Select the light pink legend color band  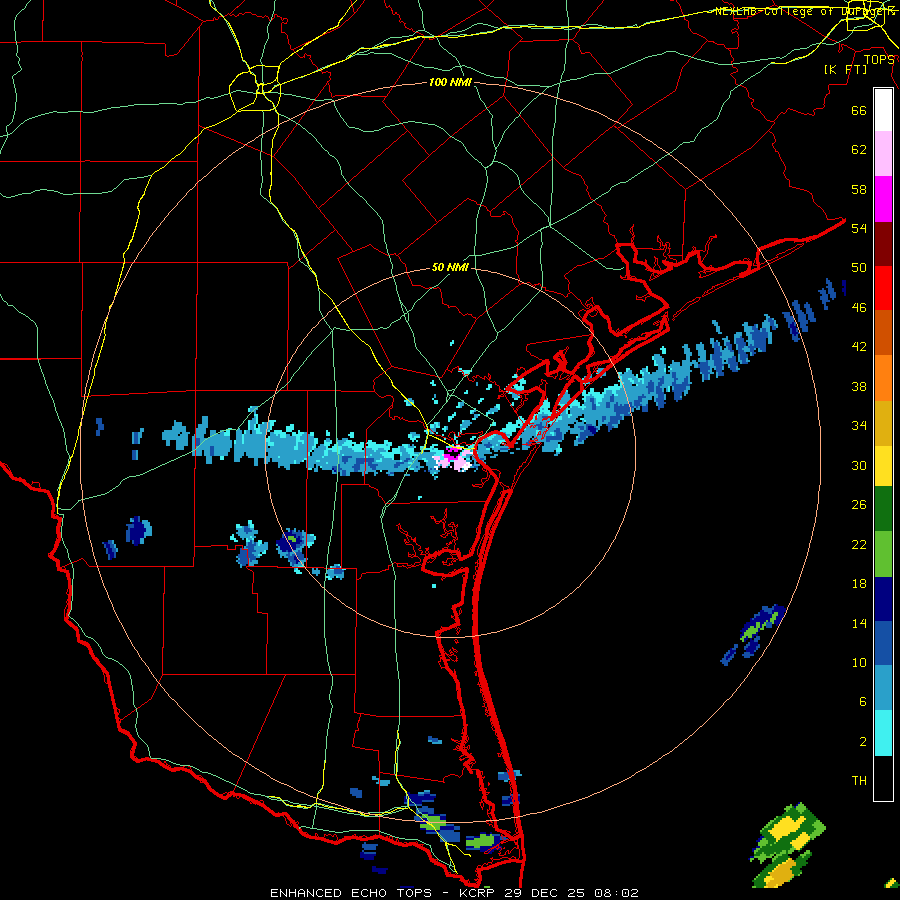point(883,153)
